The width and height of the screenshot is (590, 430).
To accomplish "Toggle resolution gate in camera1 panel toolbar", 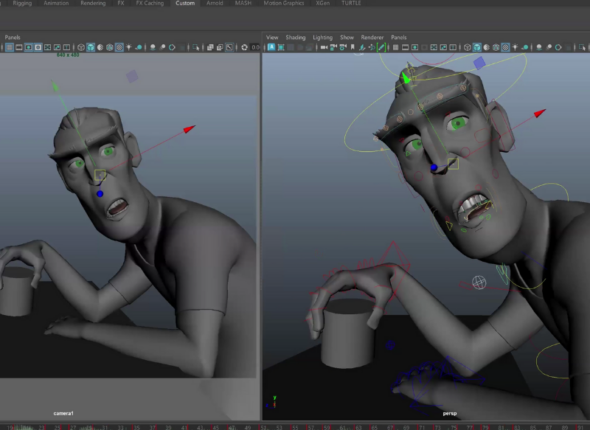I will click(28, 47).
